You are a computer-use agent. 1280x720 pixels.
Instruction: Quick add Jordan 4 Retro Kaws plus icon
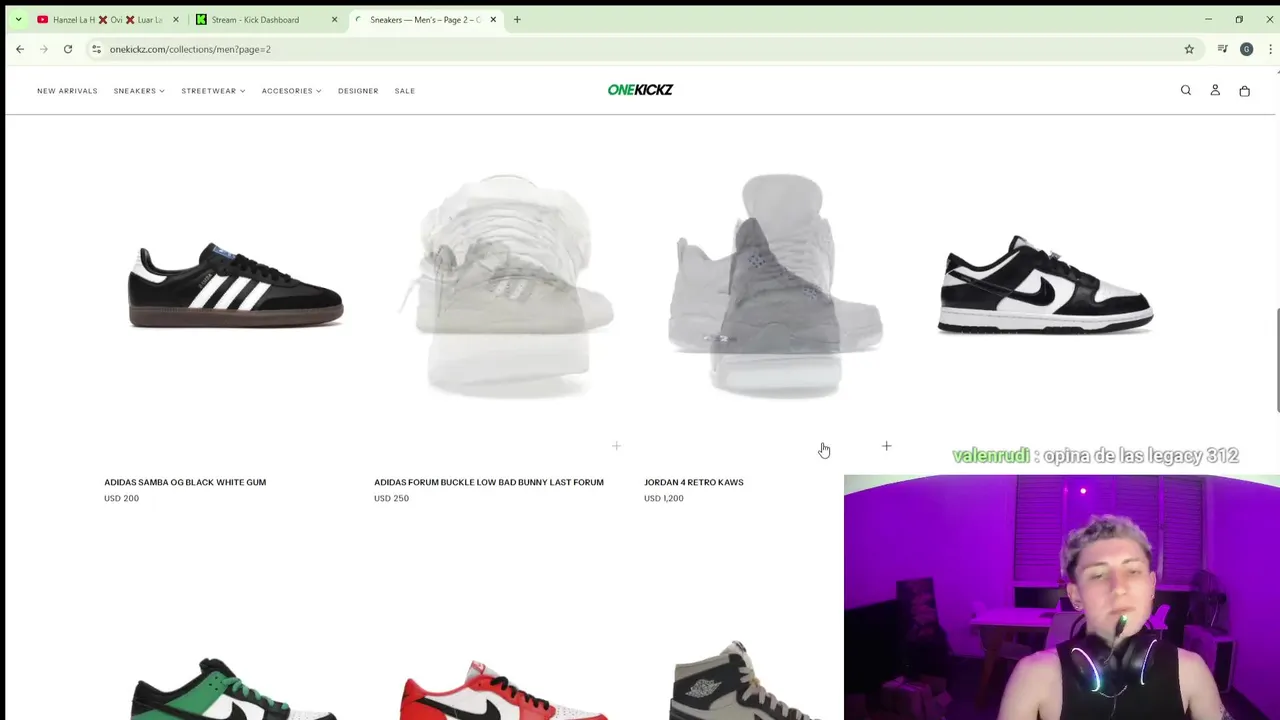coord(886,446)
